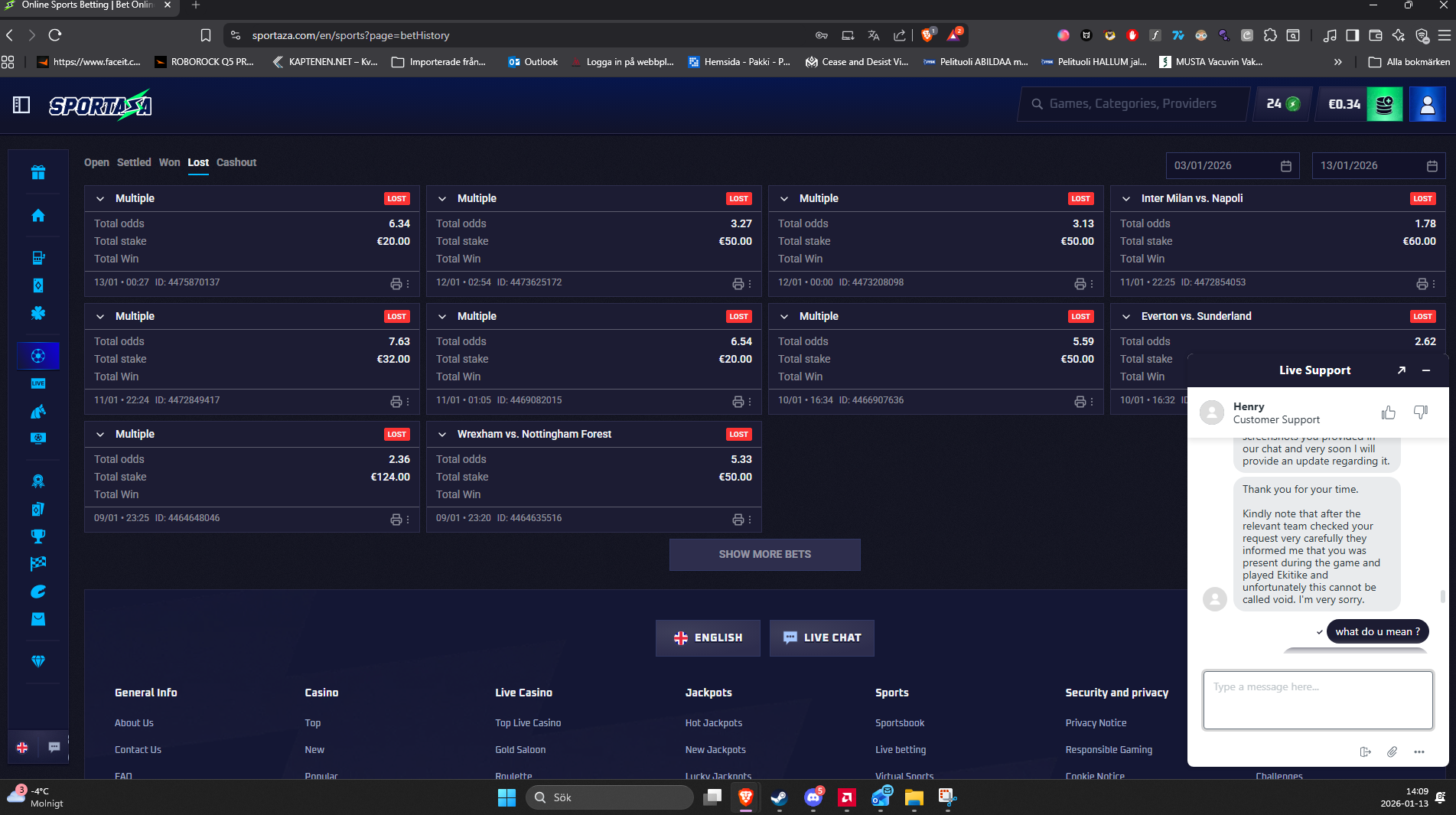
Task: Collapse the Wrexham vs. Nottingham Forest bet
Action: point(442,434)
